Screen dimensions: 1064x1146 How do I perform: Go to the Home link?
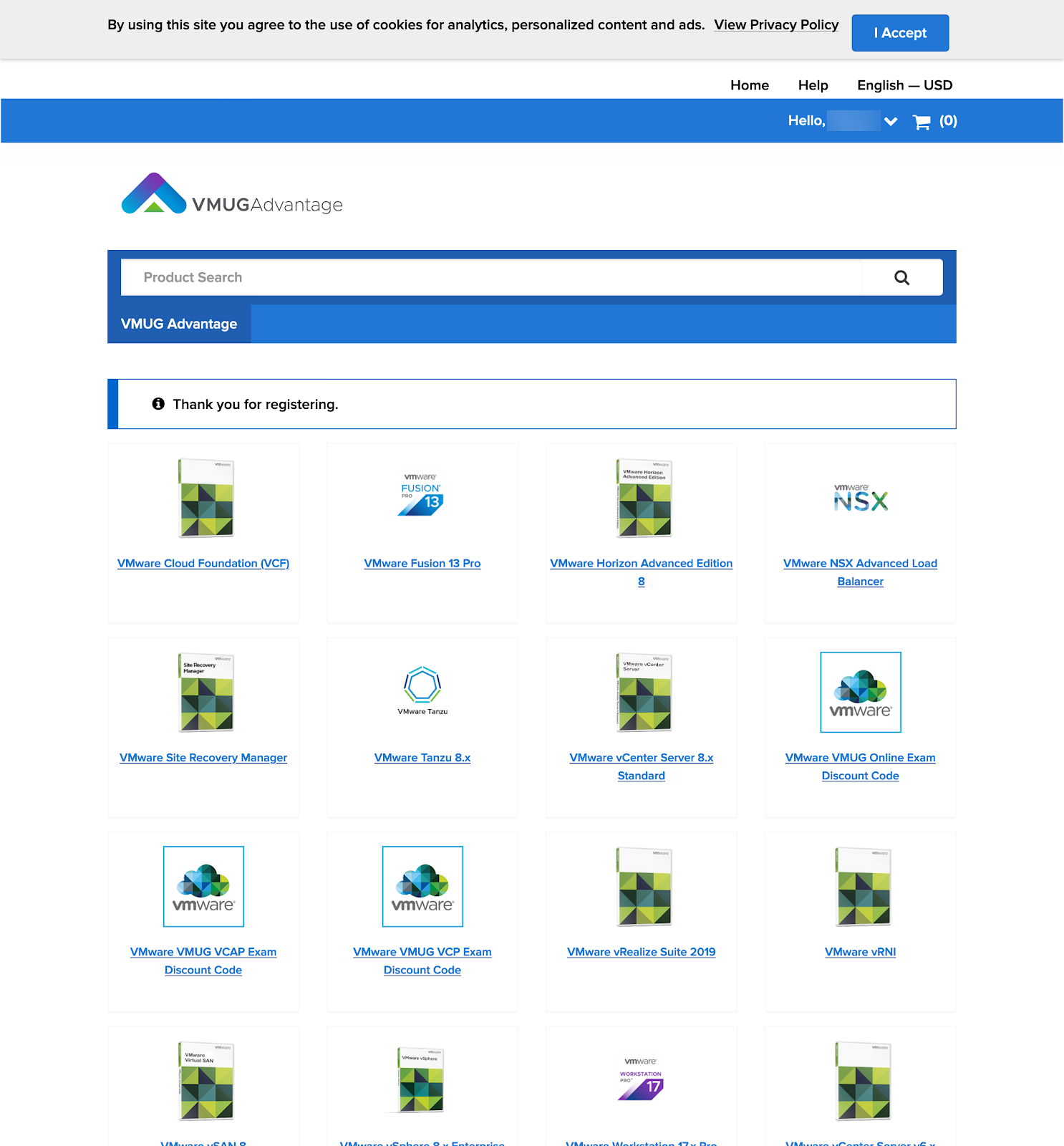(x=750, y=85)
